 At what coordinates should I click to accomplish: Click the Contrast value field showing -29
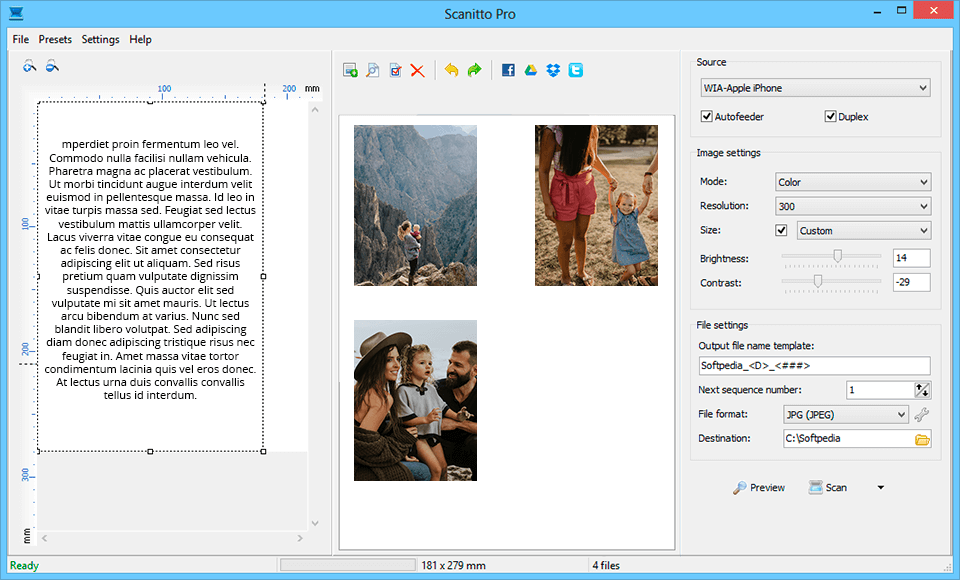[912, 282]
